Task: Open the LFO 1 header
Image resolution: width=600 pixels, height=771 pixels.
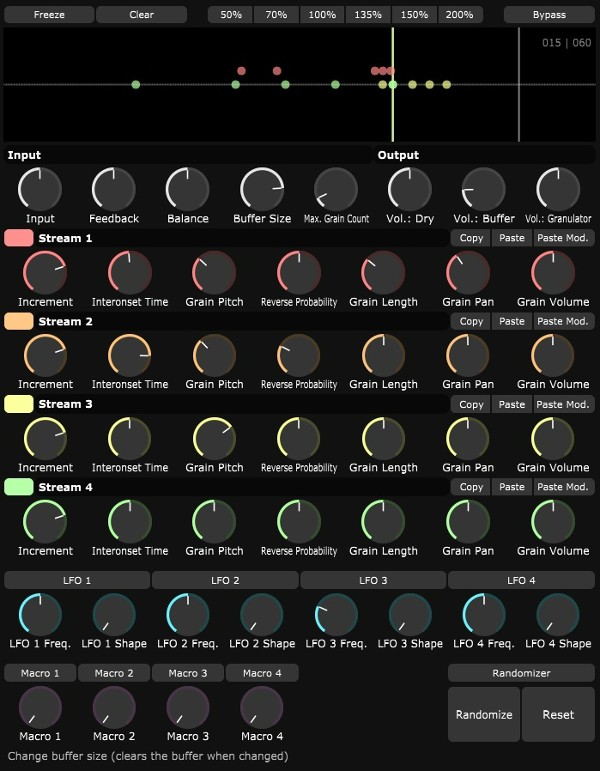Action: pos(77,580)
